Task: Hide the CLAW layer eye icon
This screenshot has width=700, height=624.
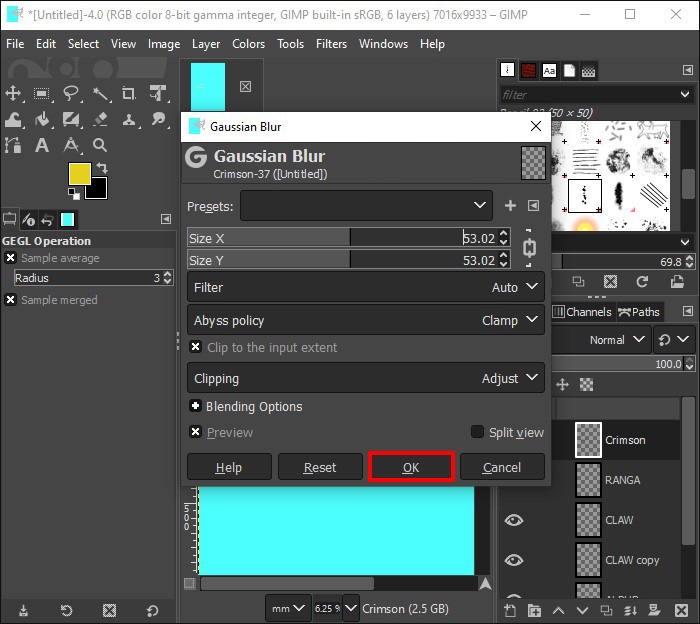Action: tap(514, 520)
